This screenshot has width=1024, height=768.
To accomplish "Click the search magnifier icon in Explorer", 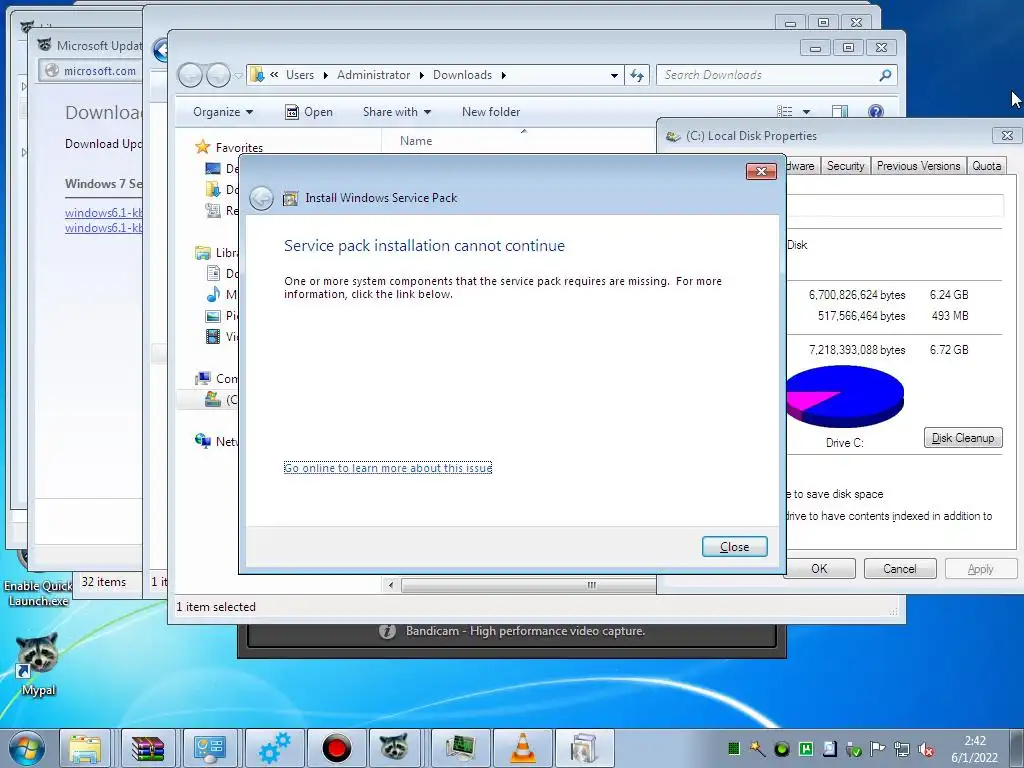I will click(x=886, y=75).
